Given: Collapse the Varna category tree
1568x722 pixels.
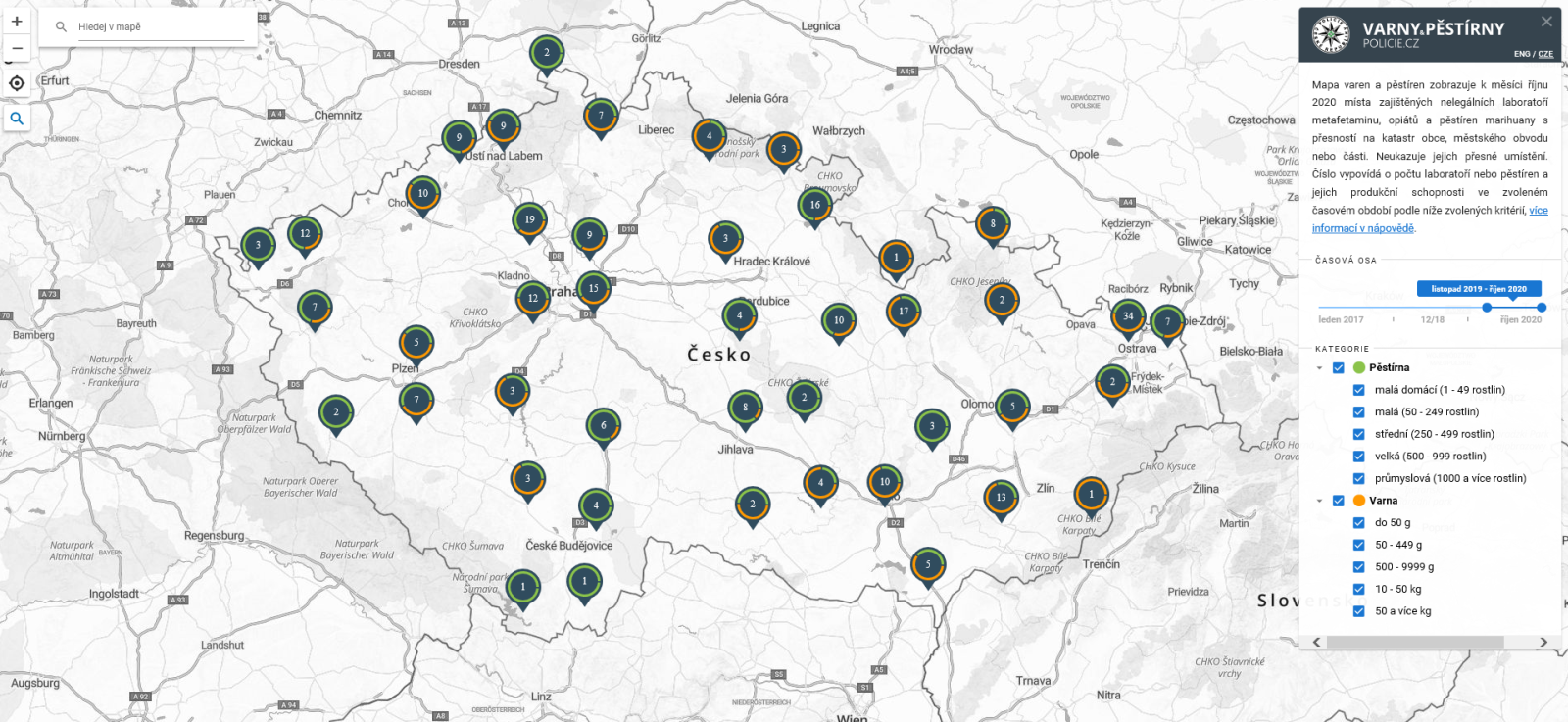Looking at the screenshot, I should 1319,501.
